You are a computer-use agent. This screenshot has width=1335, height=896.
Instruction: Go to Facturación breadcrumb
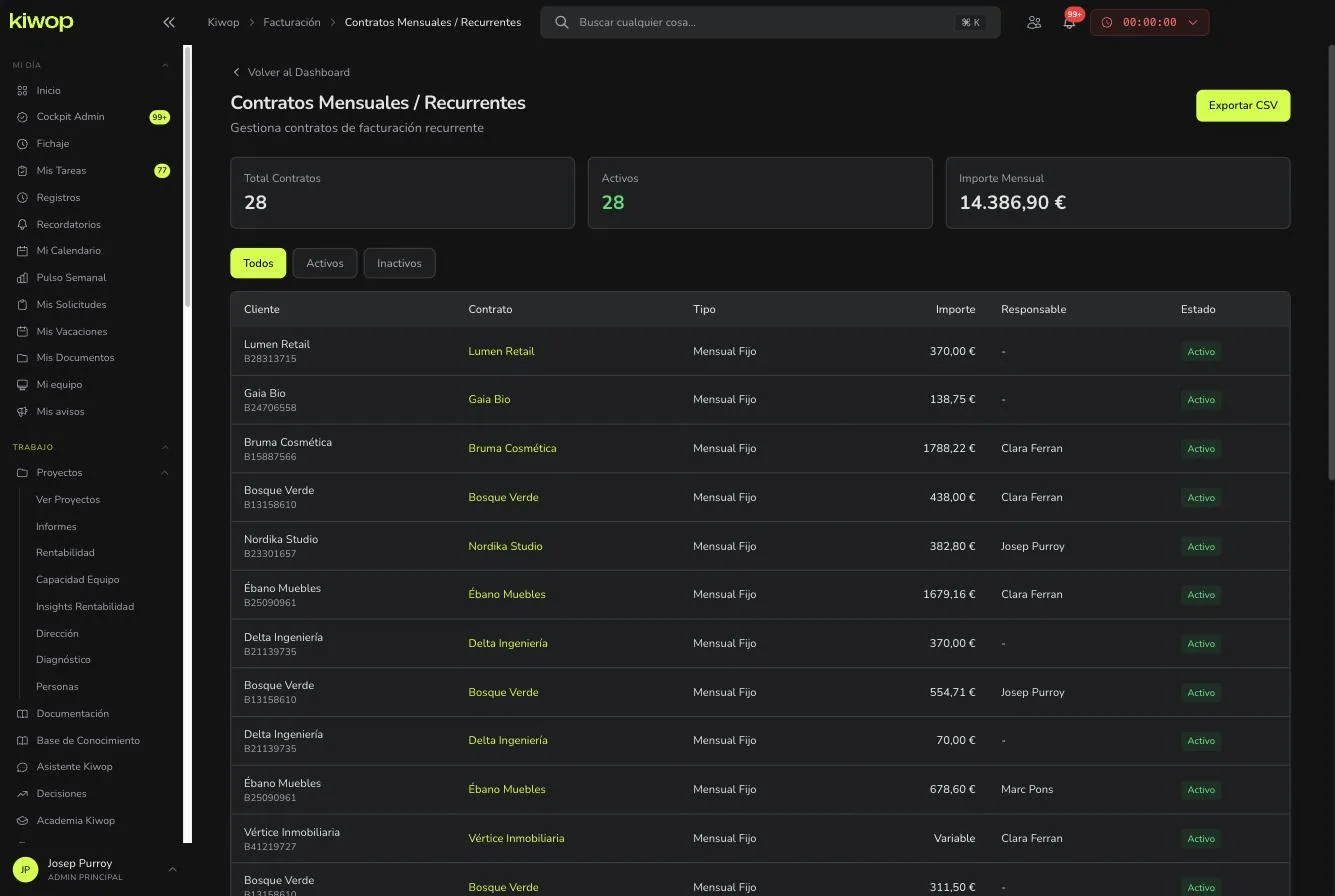click(292, 22)
